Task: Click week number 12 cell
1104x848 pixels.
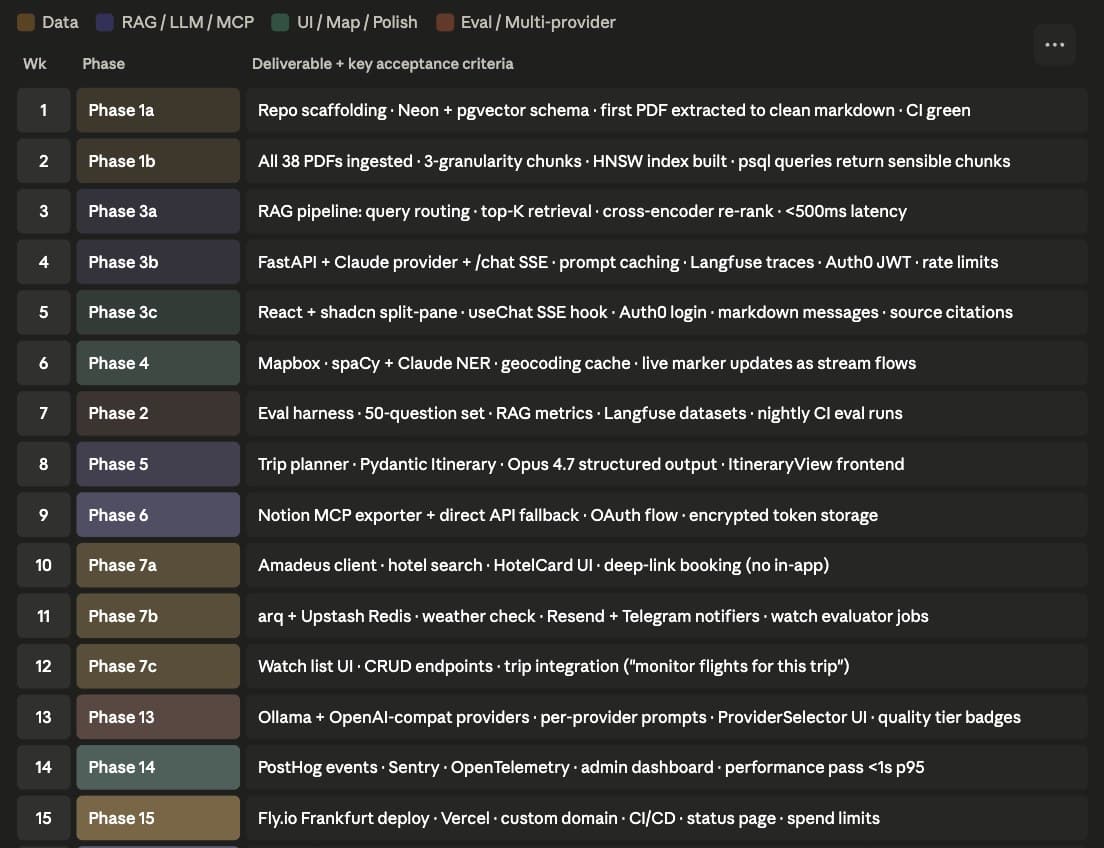Action: tap(44, 666)
